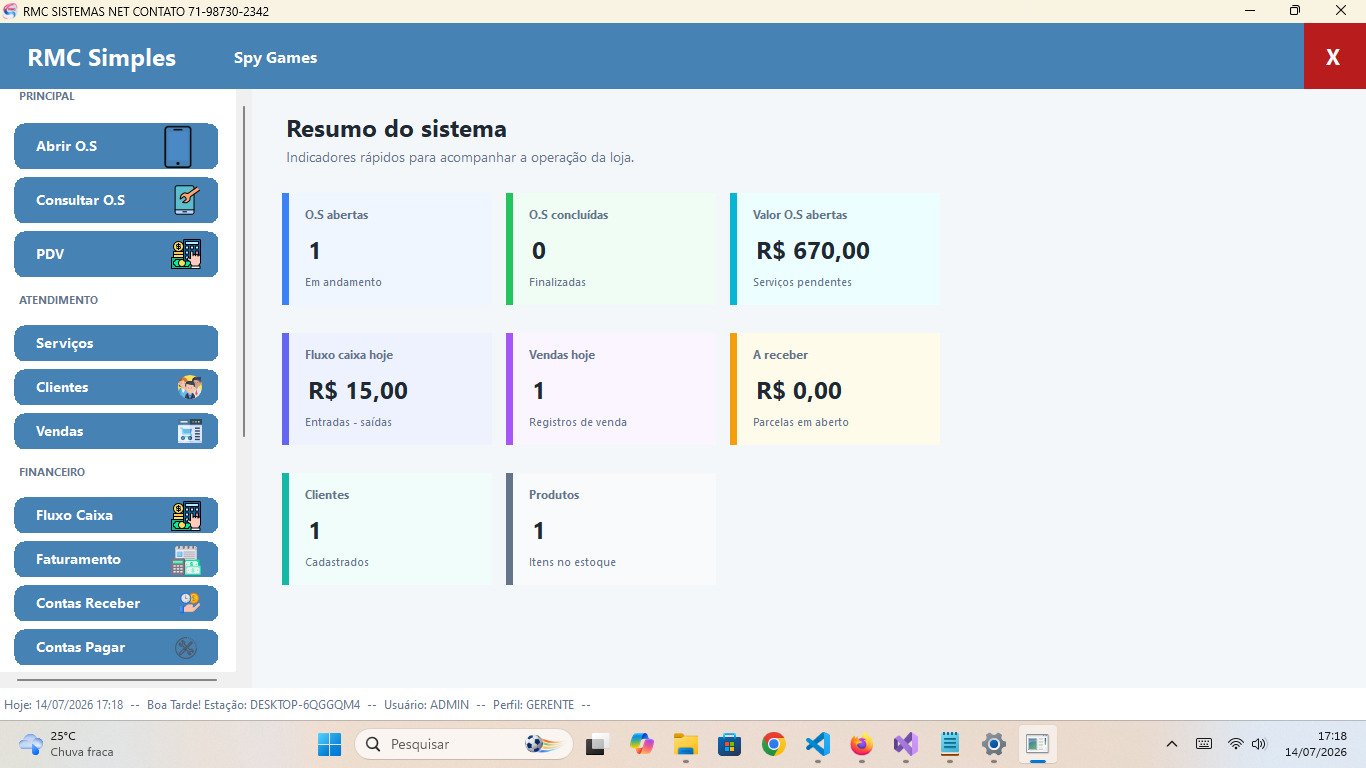Click the ATENDIMENTO section label

coord(59,300)
